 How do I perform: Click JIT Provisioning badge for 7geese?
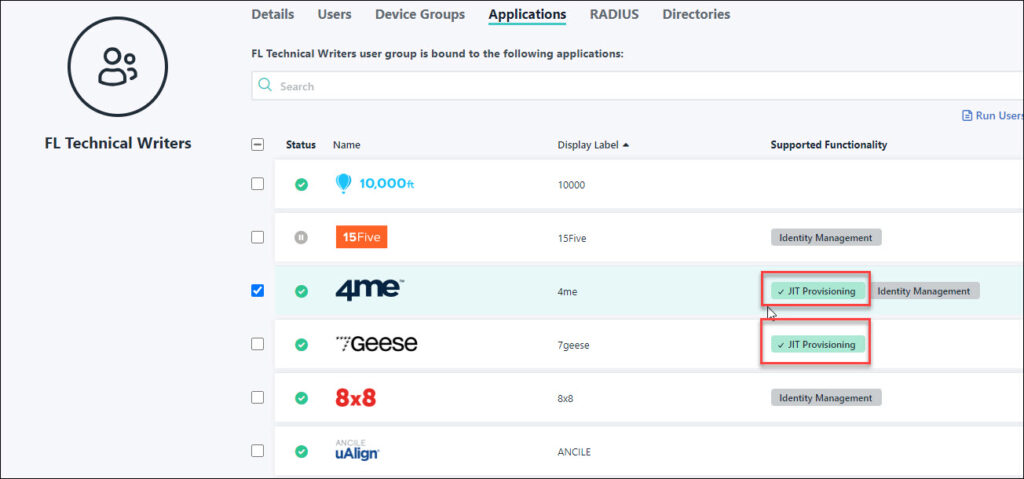point(815,344)
